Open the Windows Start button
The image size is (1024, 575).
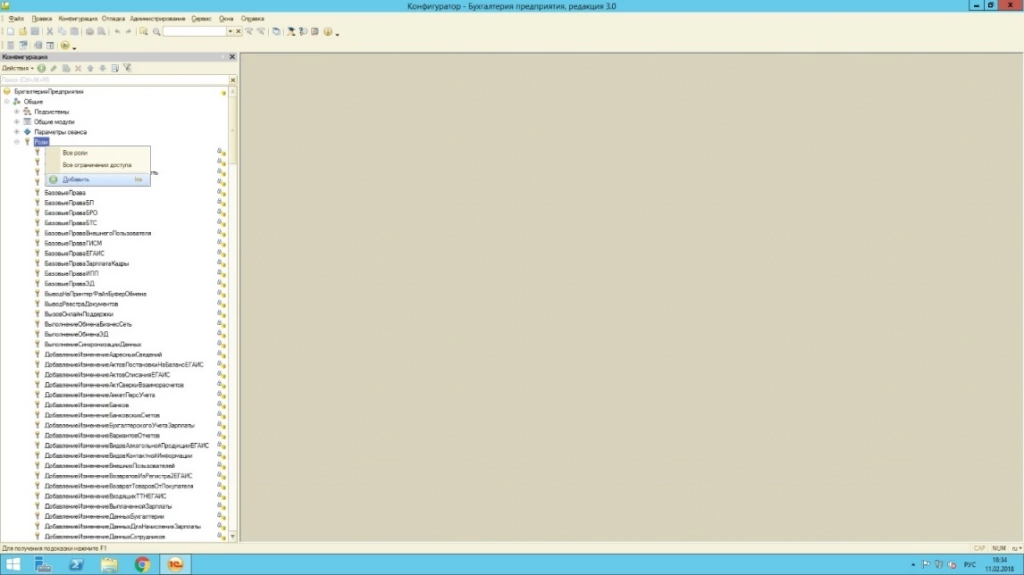(12, 564)
